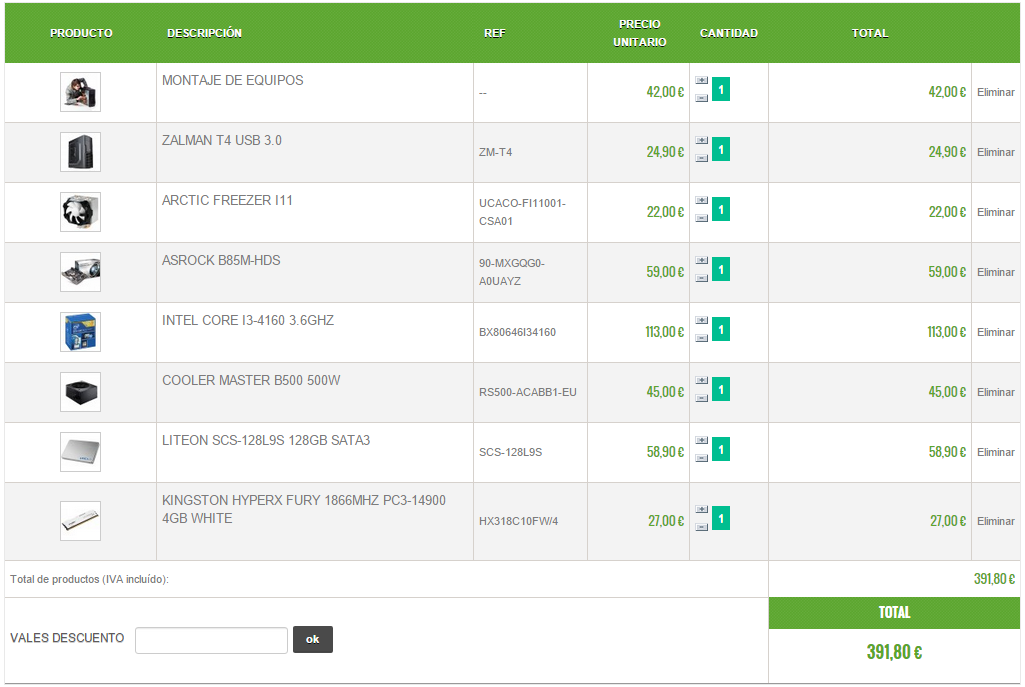
Task: Open ZALMAN T4 USB 3.0 description link
Action: (x=222, y=141)
